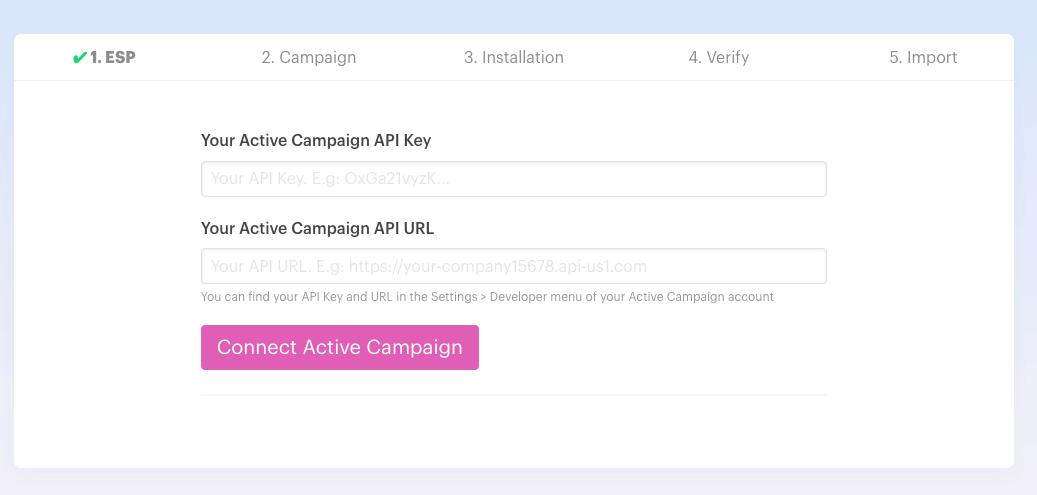Select the 4. Verify step
The image size is (1037, 495).
718,58
